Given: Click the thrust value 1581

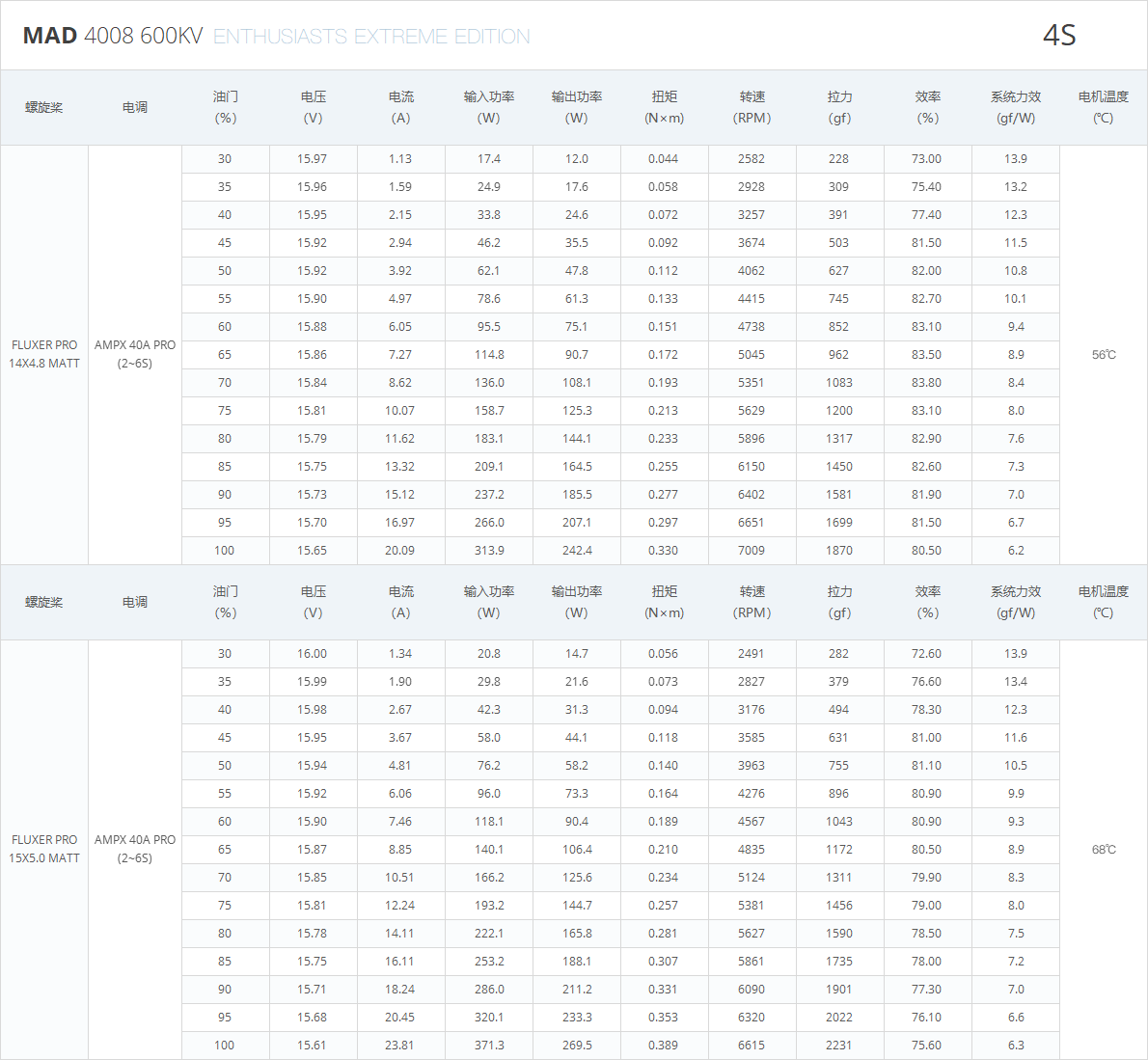Looking at the screenshot, I should click(839, 495).
